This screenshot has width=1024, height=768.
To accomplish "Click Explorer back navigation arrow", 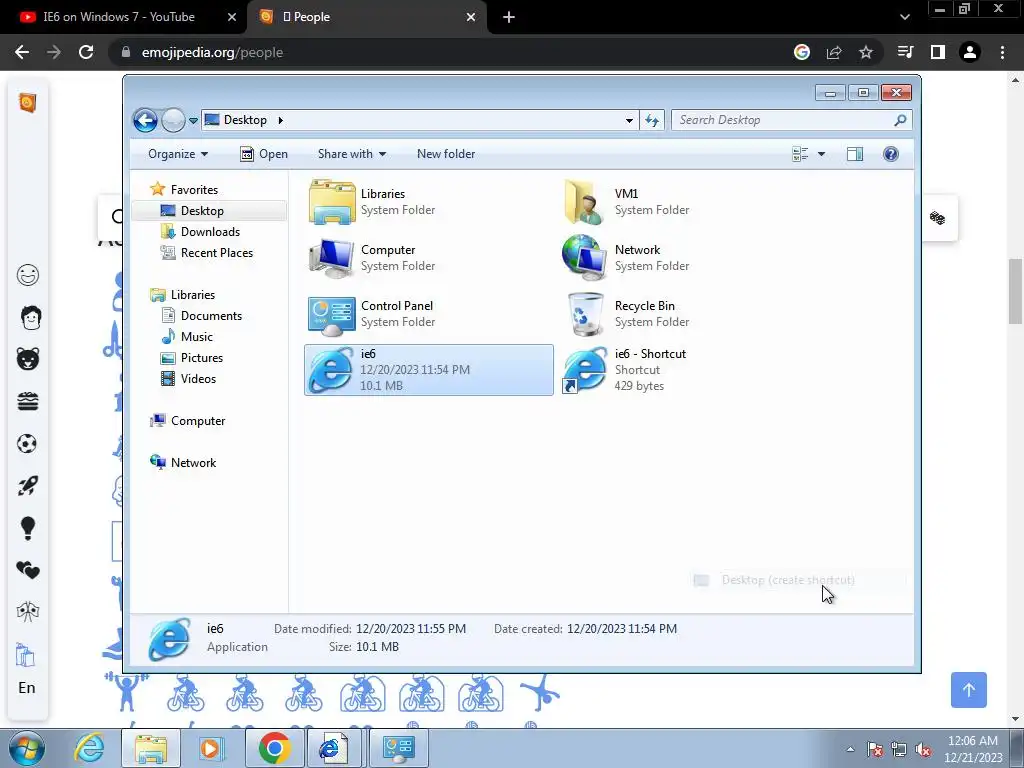I will pyautogui.click(x=145, y=120).
